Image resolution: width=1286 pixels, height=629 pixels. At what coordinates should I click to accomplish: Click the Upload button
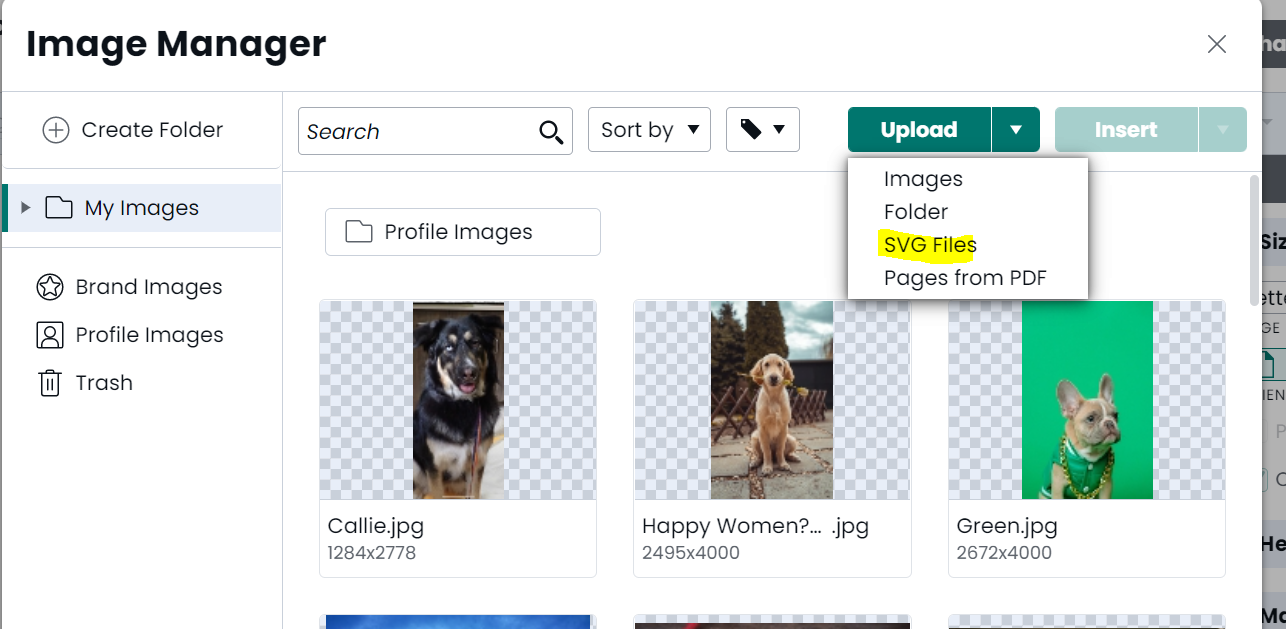pos(917,129)
